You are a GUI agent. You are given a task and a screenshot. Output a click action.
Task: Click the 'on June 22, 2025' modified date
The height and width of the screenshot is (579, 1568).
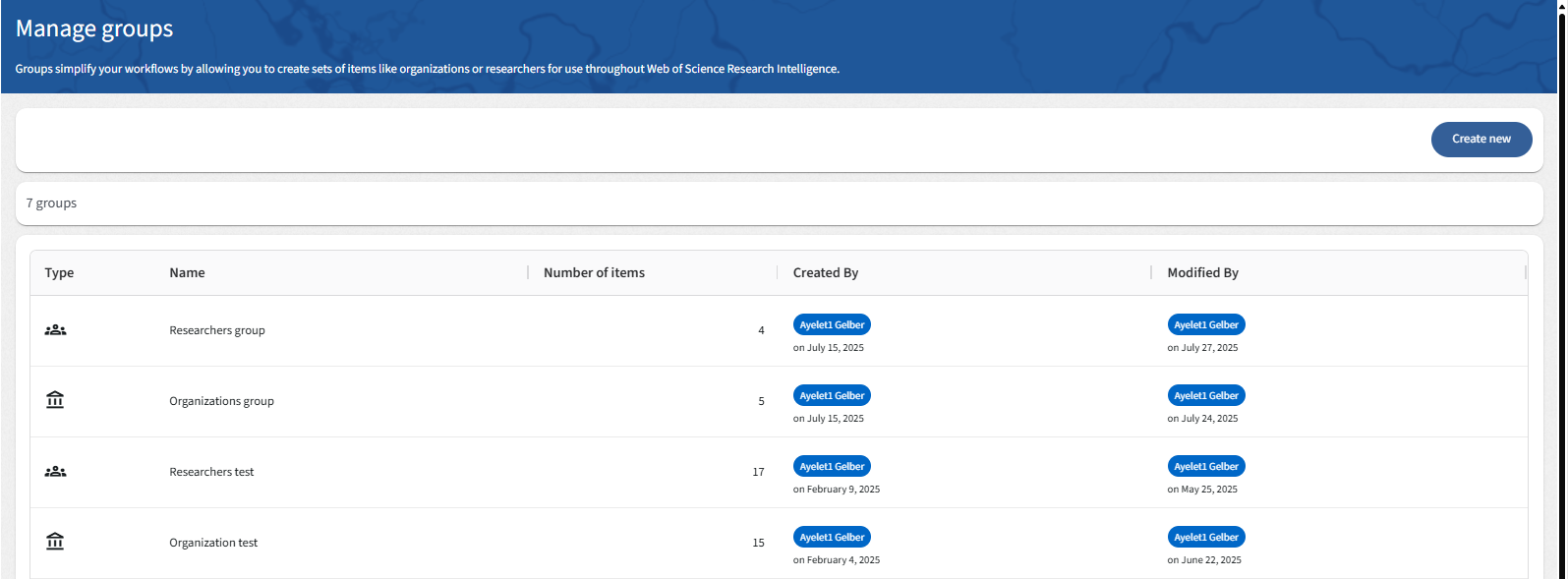pos(1204,560)
